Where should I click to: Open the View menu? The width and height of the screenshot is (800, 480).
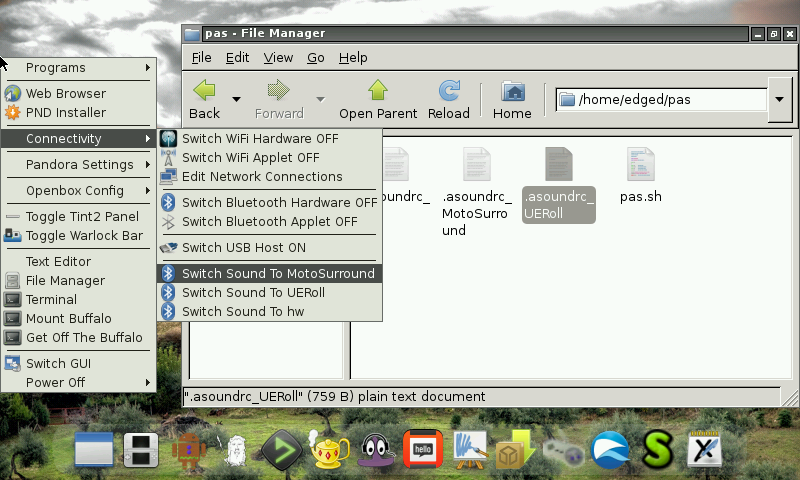278,57
